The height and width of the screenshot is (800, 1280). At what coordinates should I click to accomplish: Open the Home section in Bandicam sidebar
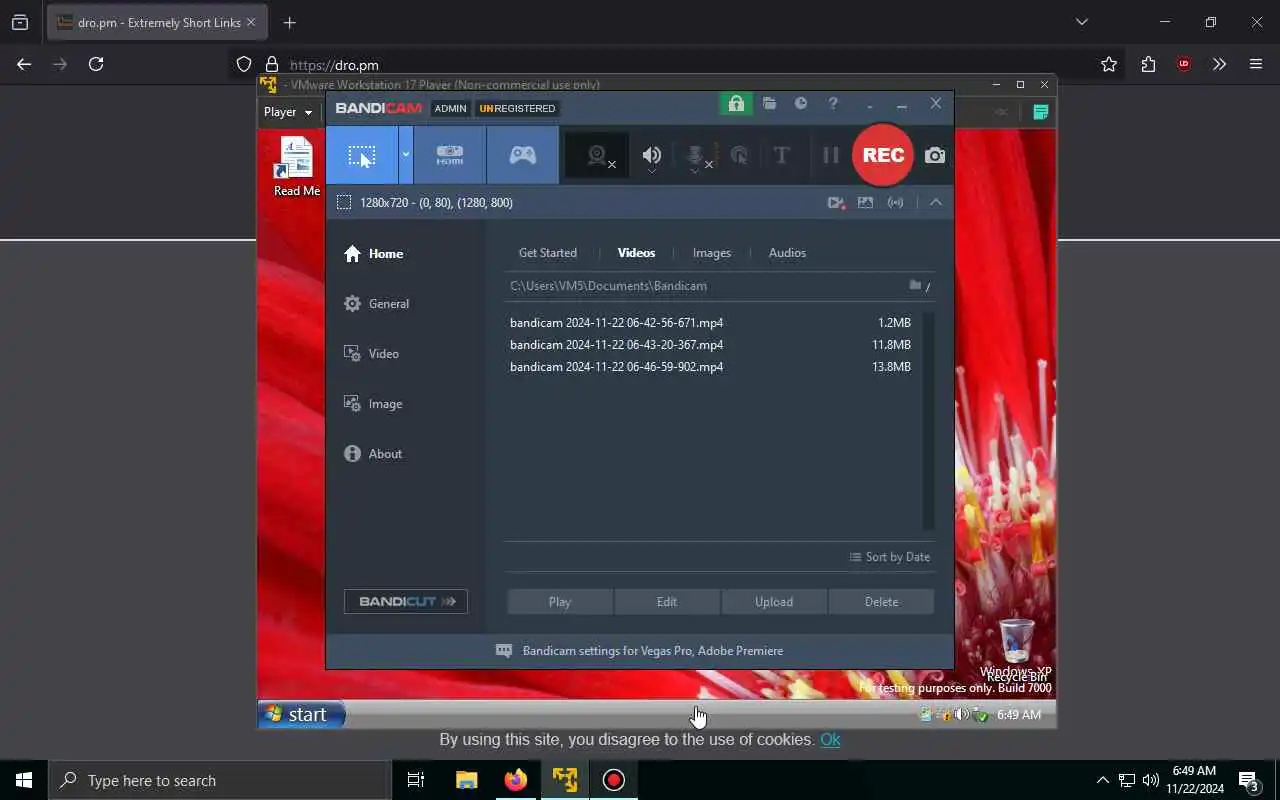[x=374, y=254]
